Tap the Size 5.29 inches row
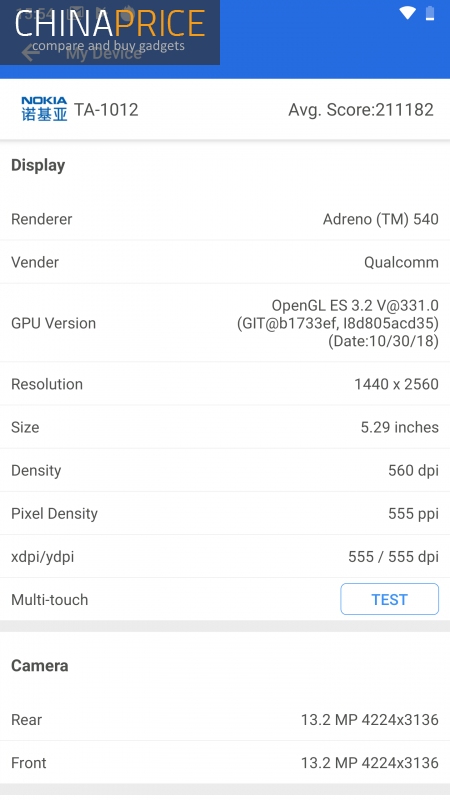 click(225, 427)
